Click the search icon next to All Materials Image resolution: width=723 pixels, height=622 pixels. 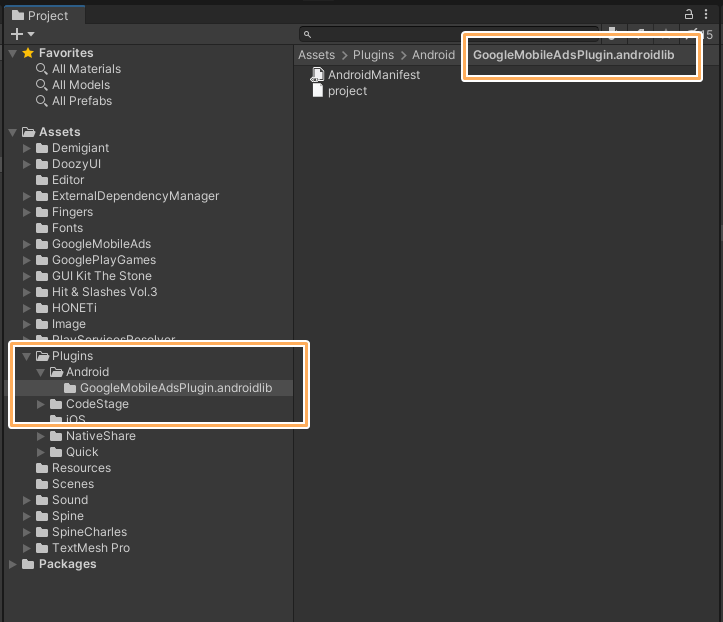(41, 69)
